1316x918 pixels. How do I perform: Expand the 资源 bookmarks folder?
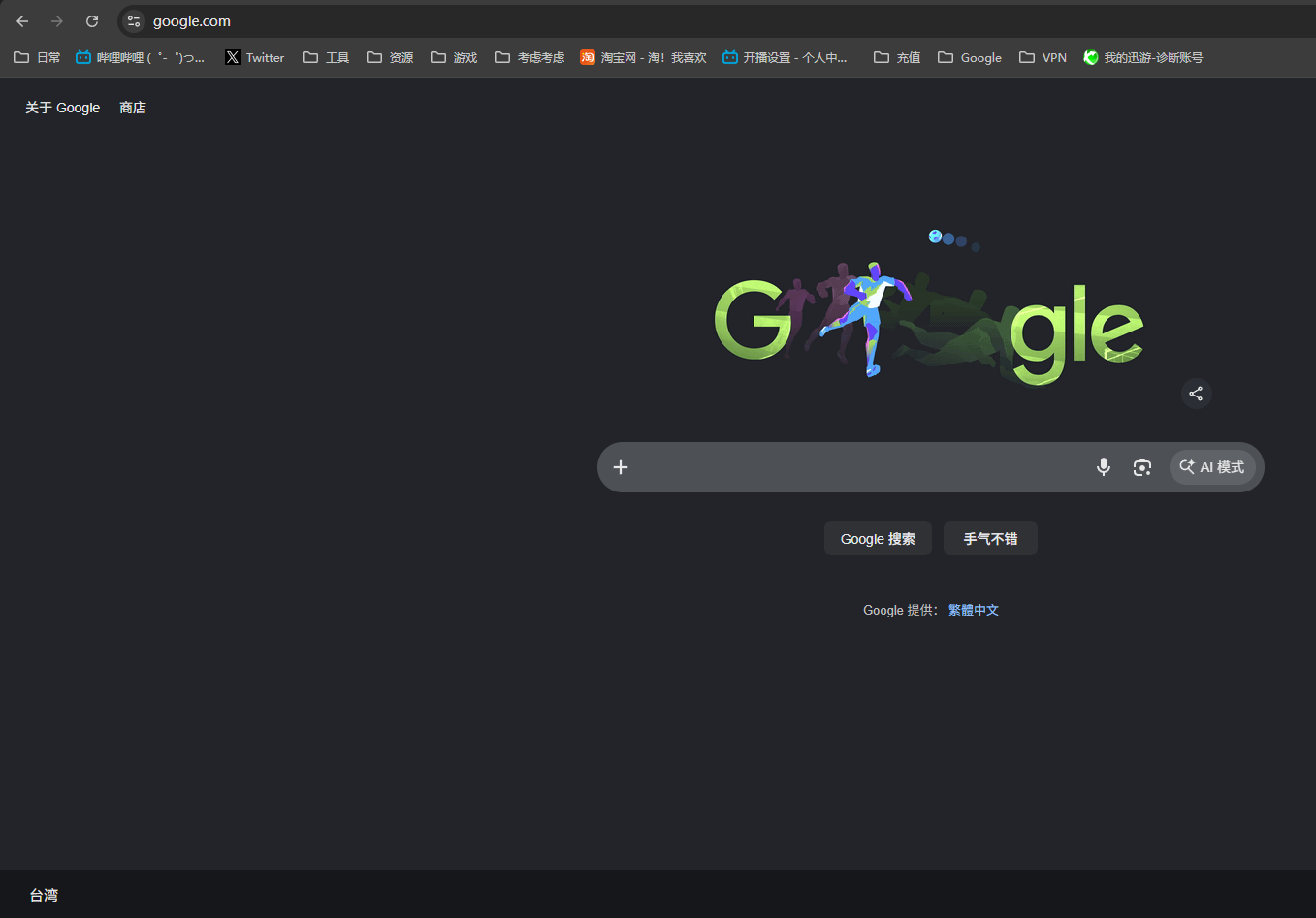point(390,58)
